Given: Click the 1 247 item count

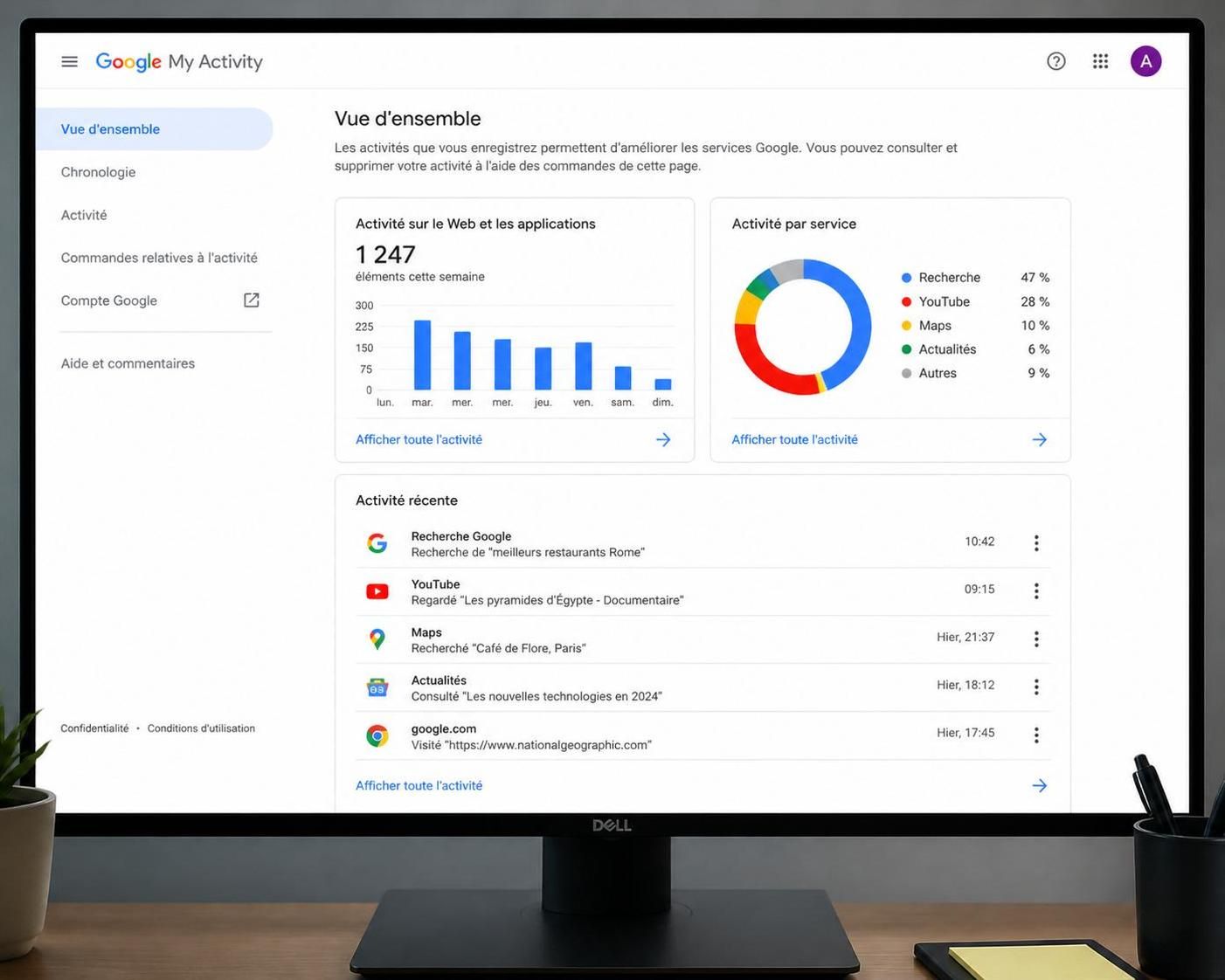Looking at the screenshot, I should [x=385, y=254].
